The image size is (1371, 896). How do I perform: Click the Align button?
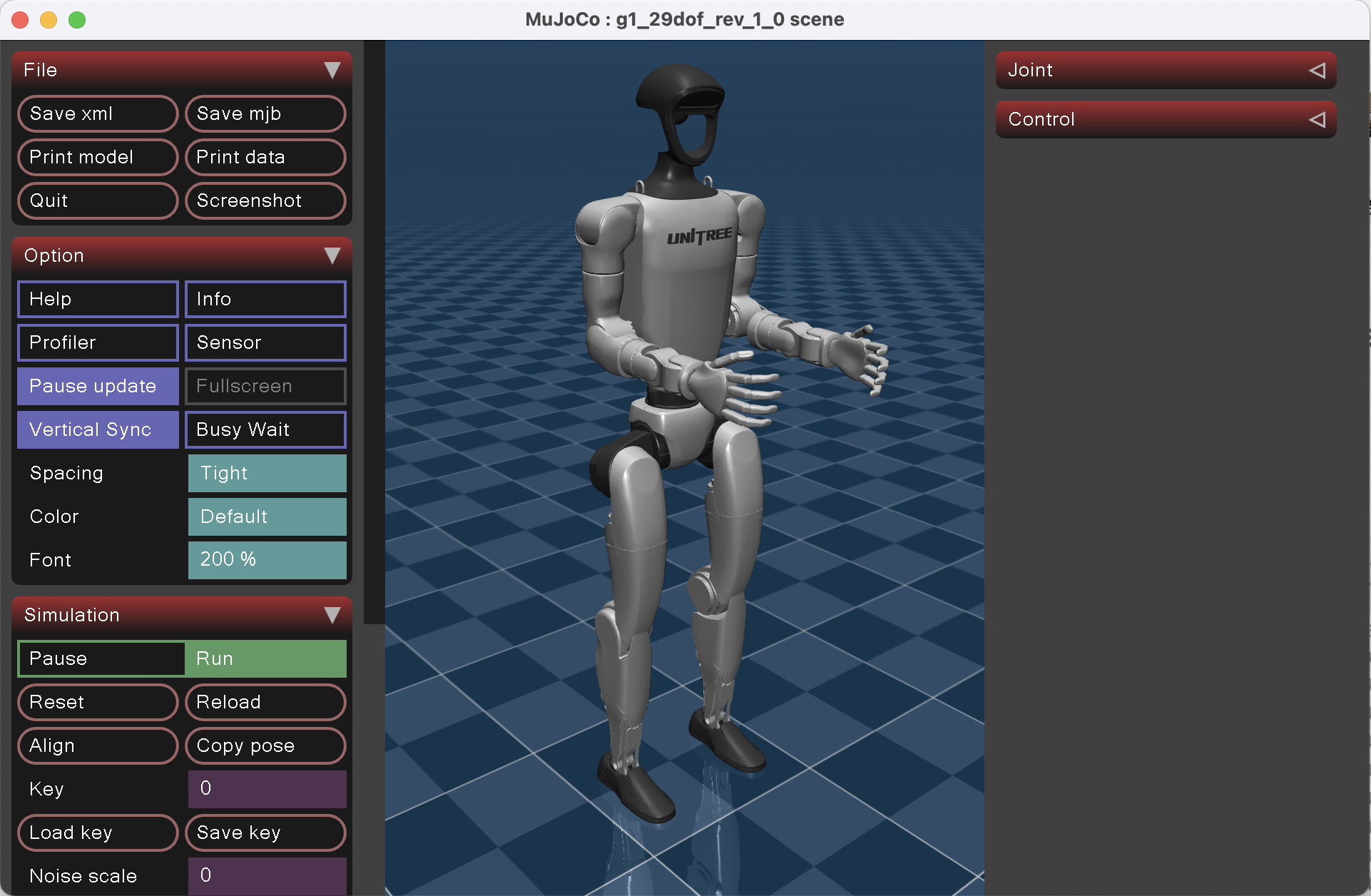(x=98, y=745)
